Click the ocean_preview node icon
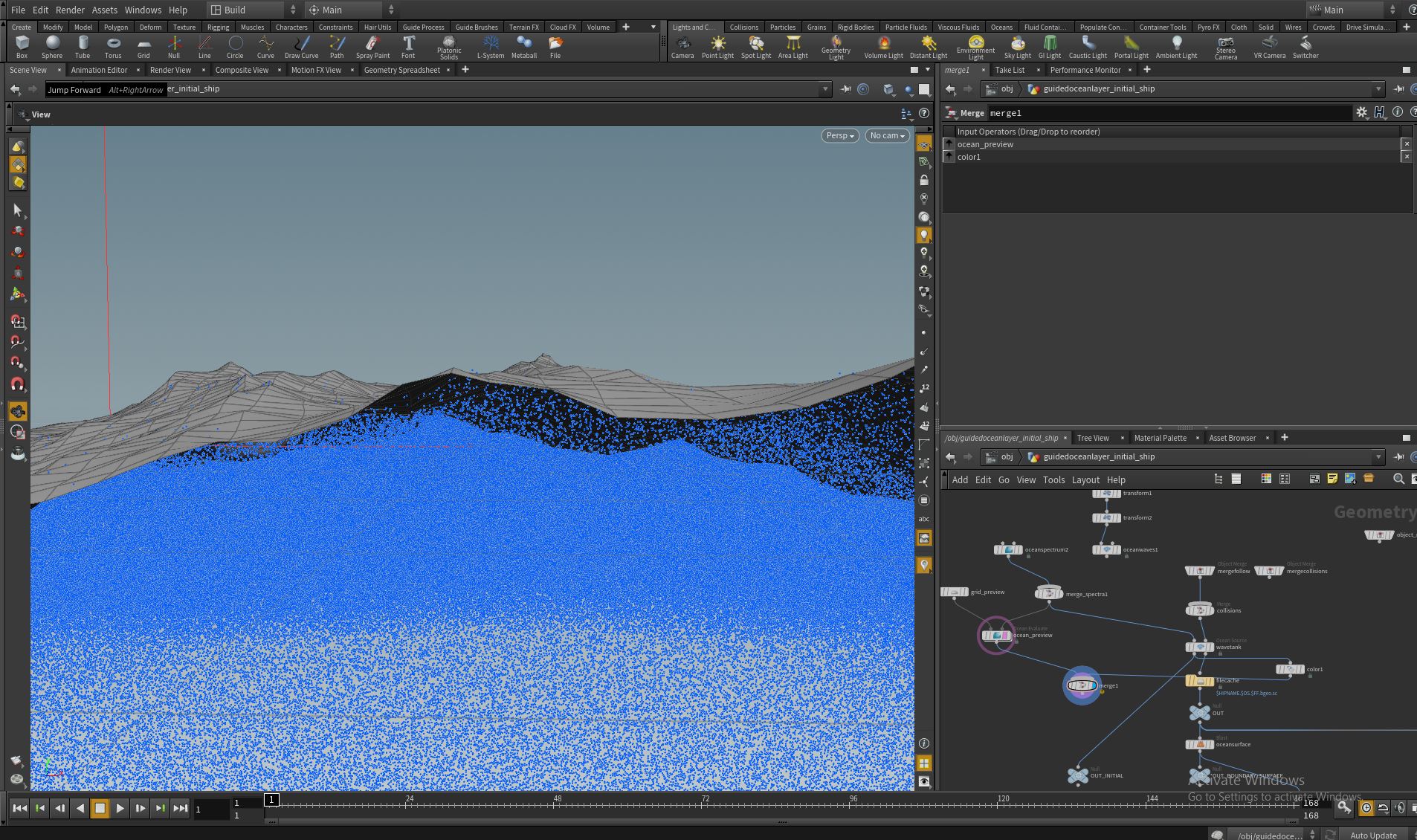 tap(996, 636)
